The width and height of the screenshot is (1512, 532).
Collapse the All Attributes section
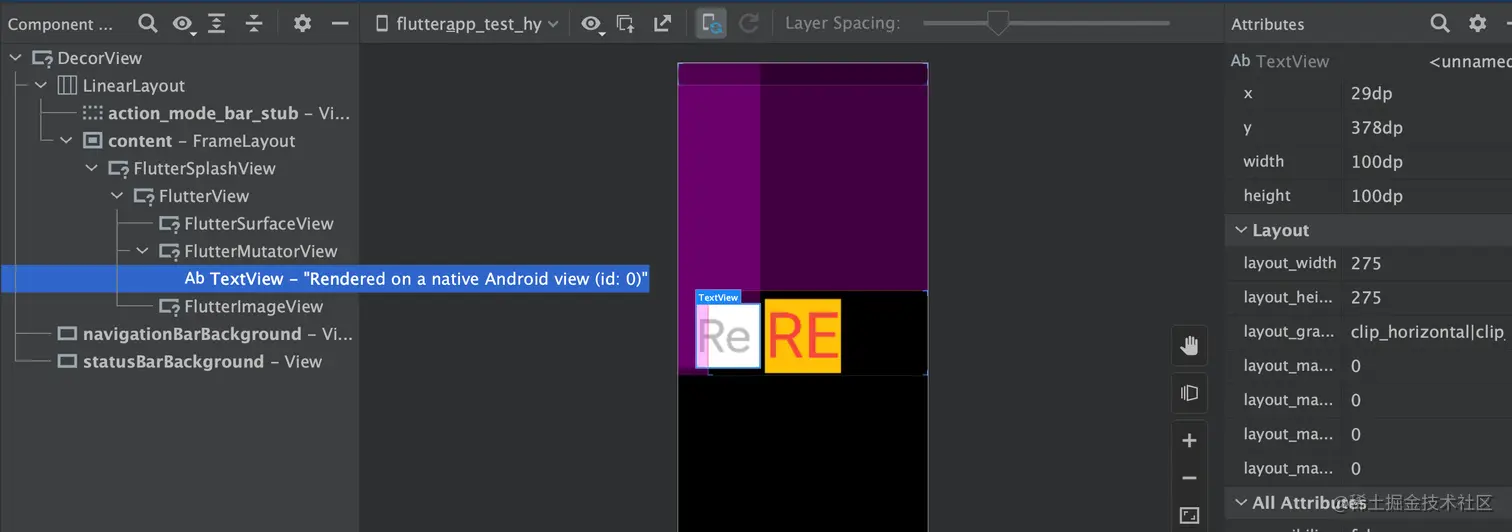click(x=1241, y=503)
